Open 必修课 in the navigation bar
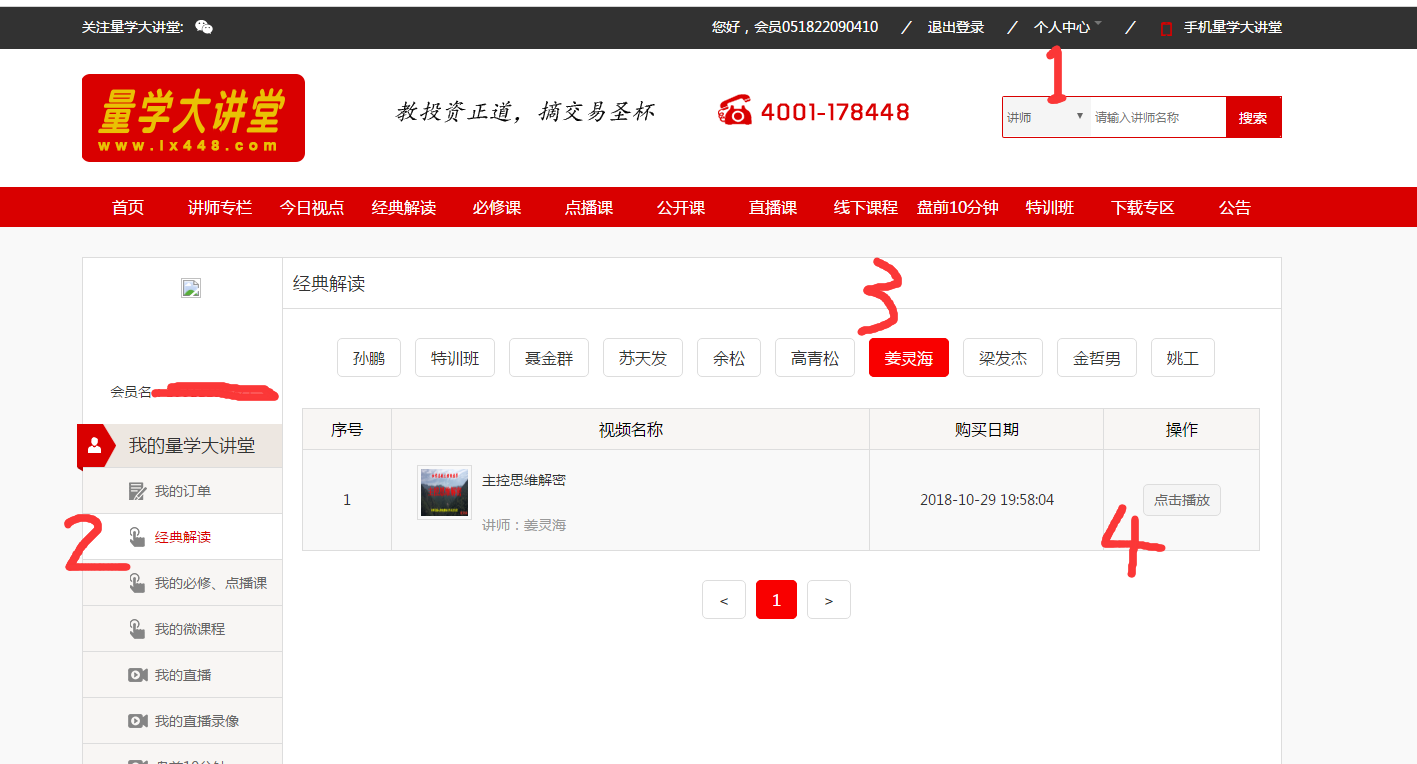The image size is (1417, 764). (497, 207)
